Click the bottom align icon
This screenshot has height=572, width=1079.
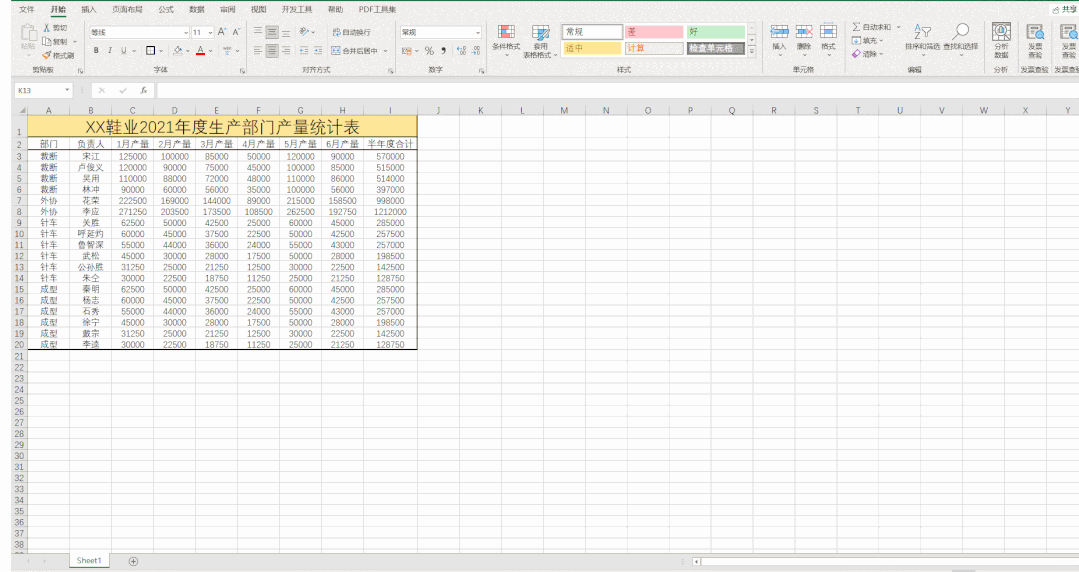tap(286, 32)
